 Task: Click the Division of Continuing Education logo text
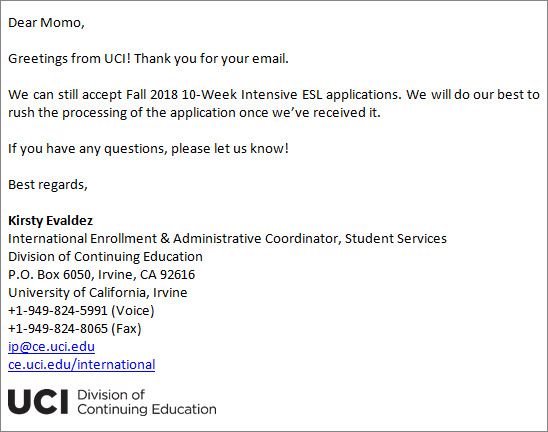[x=147, y=402]
